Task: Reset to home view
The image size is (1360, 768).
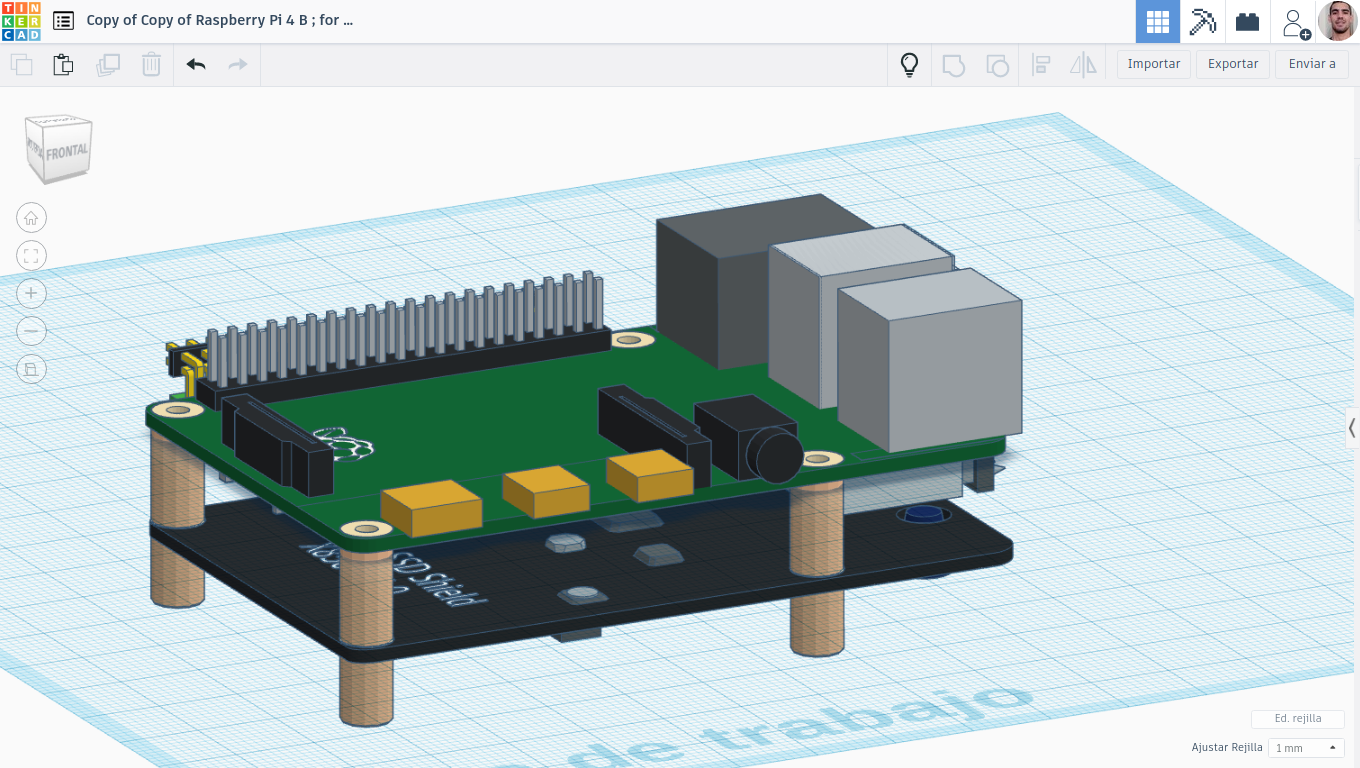Action: point(31,218)
